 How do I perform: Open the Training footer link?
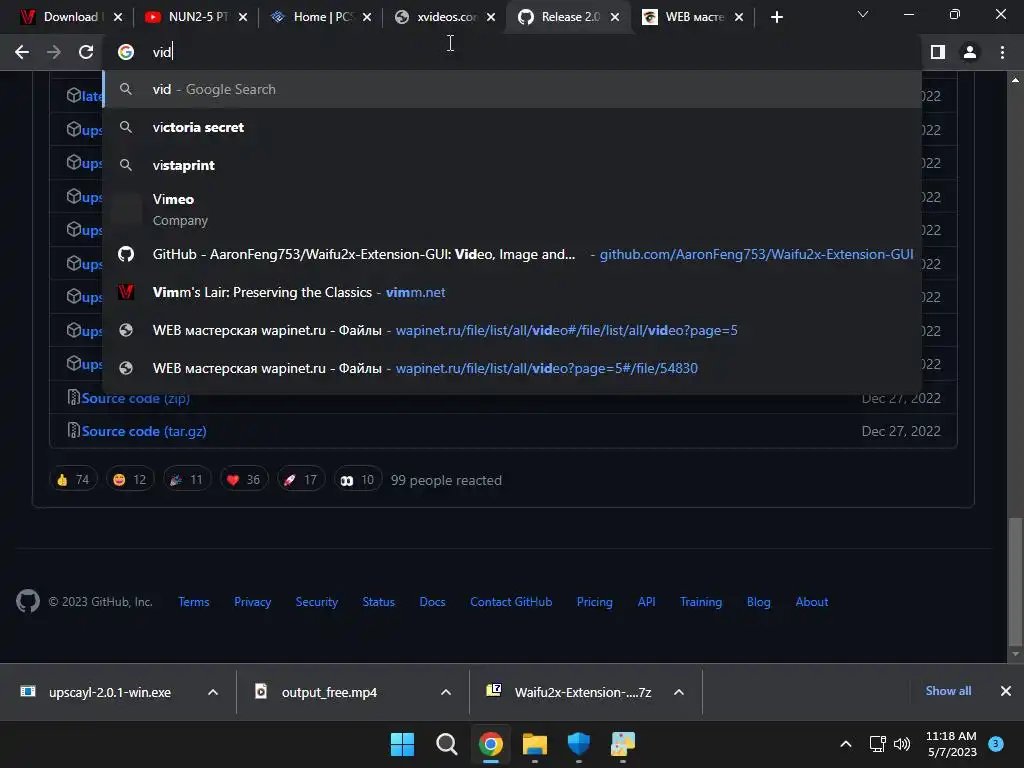[x=701, y=601]
